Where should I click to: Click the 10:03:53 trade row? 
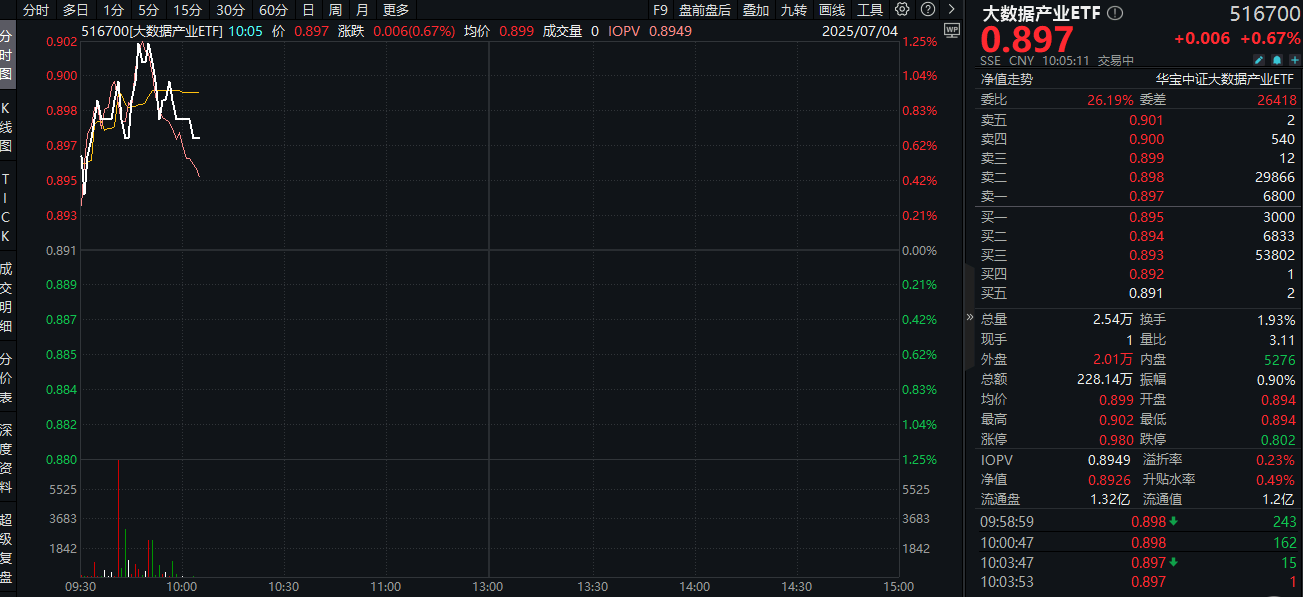tap(1138, 581)
